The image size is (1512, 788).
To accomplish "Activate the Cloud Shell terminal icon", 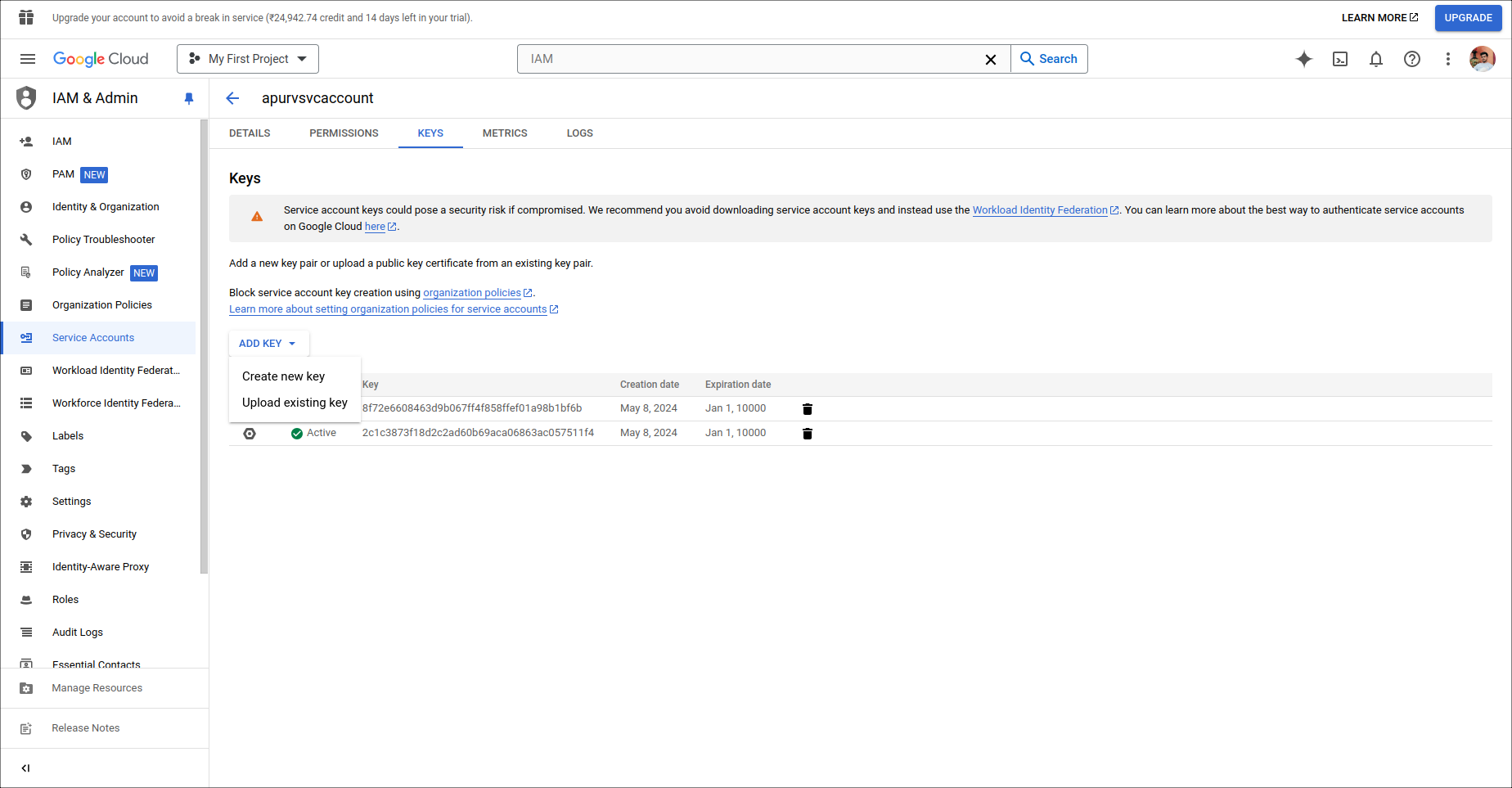I will pos(1340,59).
